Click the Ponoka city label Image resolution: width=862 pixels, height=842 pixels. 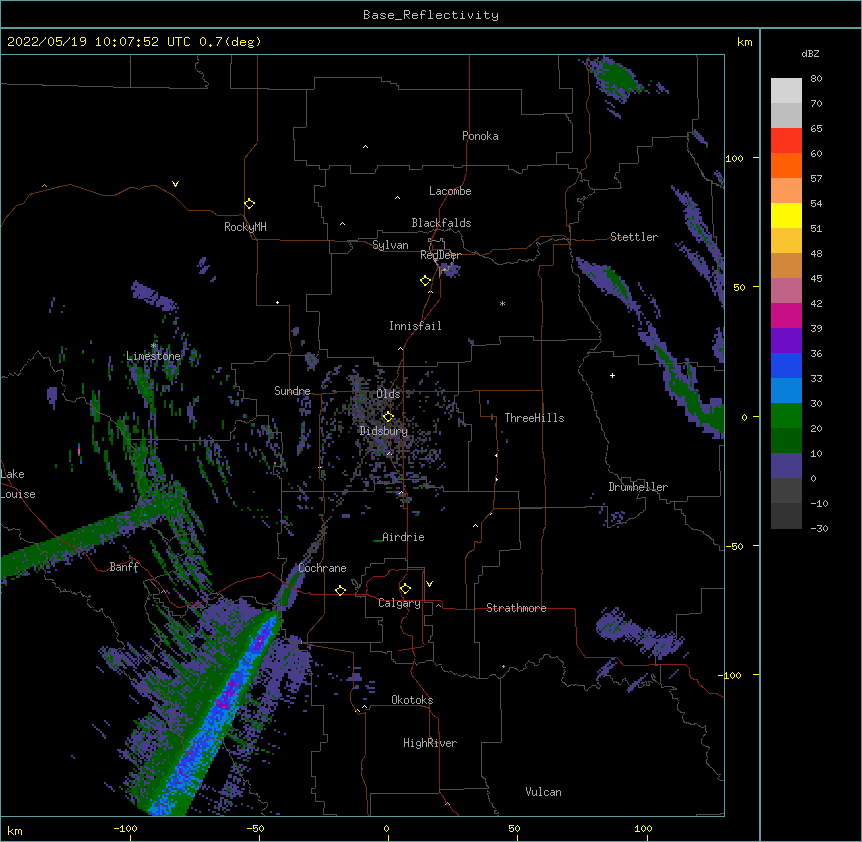pos(480,136)
